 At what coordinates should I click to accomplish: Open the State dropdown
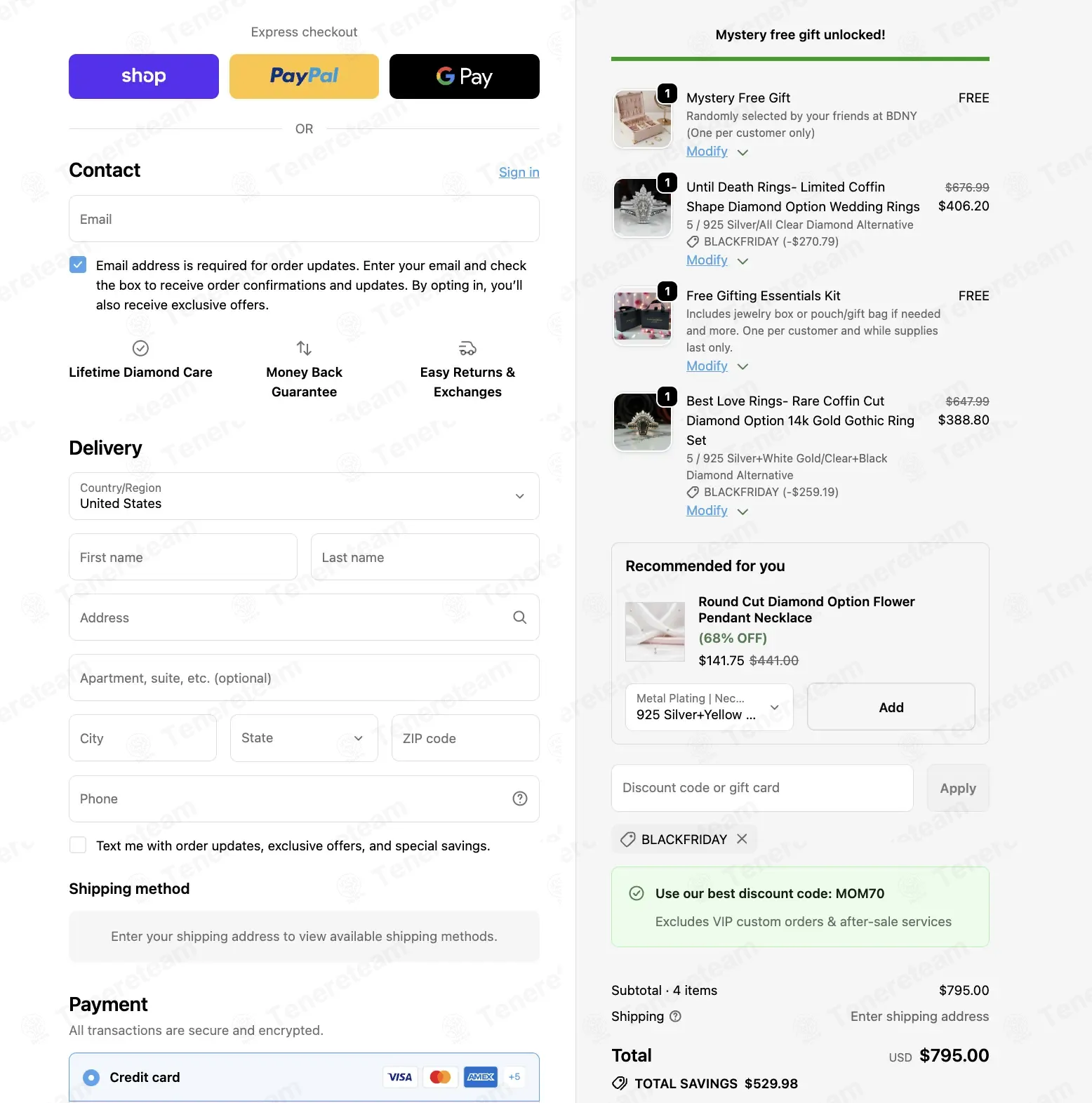pos(304,738)
